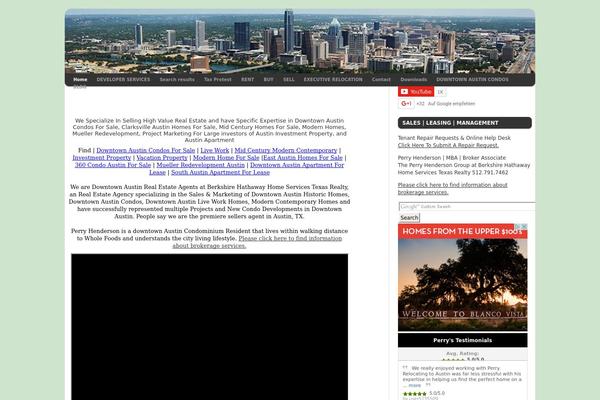Click the five-star 5.0/5.0 testimonial rating
Image resolution: width=600 pixels, height=400 pixels.
click(x=424, y=393)
